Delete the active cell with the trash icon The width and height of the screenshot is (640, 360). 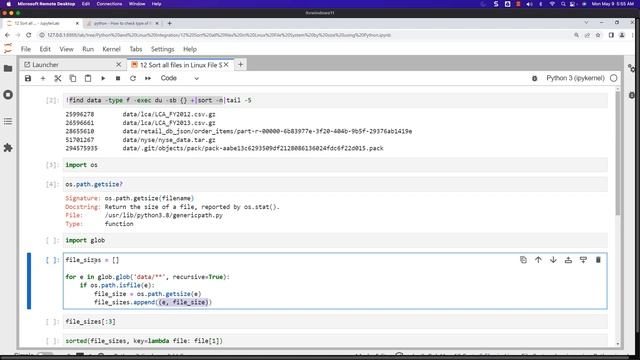pyautogui.click(x=598, y=260)
